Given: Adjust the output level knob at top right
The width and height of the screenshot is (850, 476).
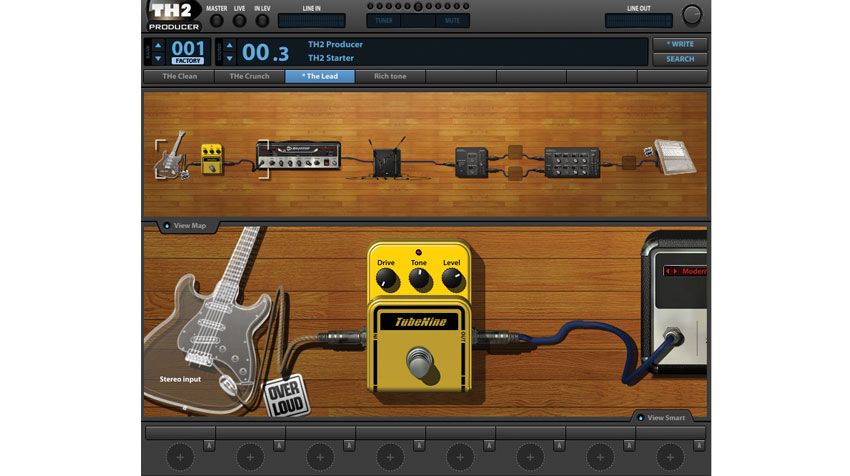Looking at the screenshot, I should pyautogui.click(x=691, y=15).
